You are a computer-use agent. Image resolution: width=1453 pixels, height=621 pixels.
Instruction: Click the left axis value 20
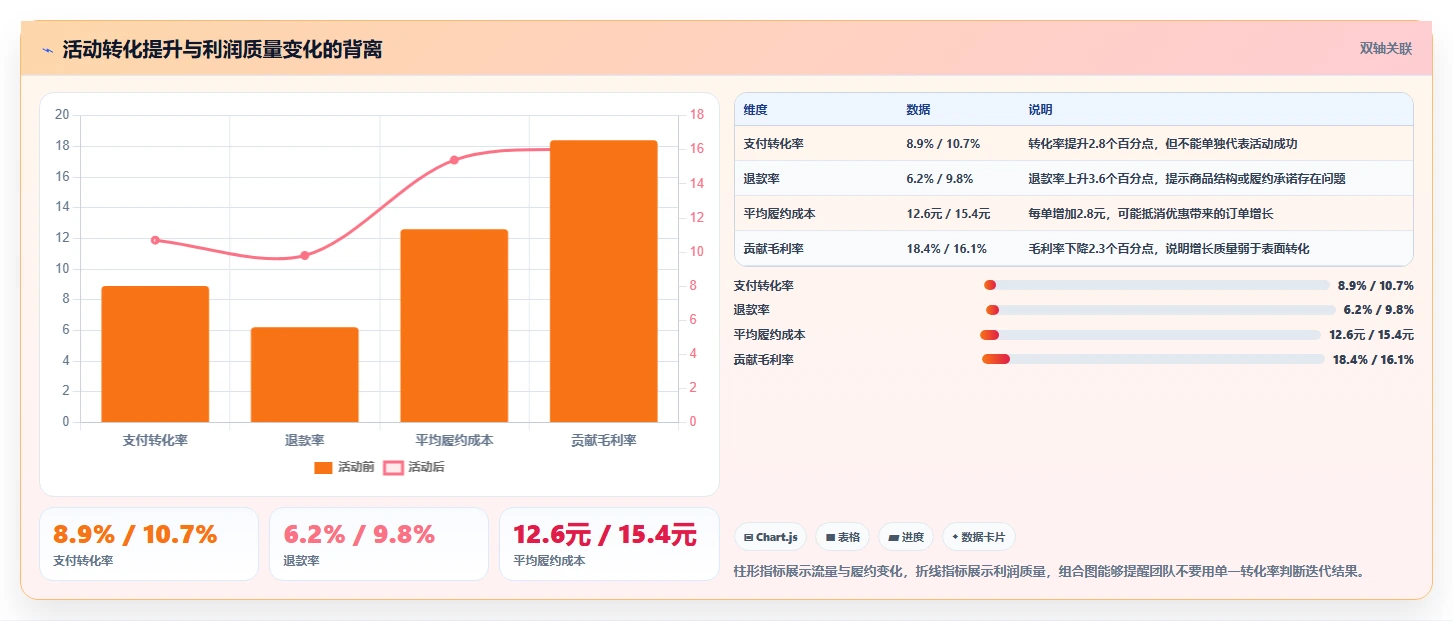pos(62,115)
